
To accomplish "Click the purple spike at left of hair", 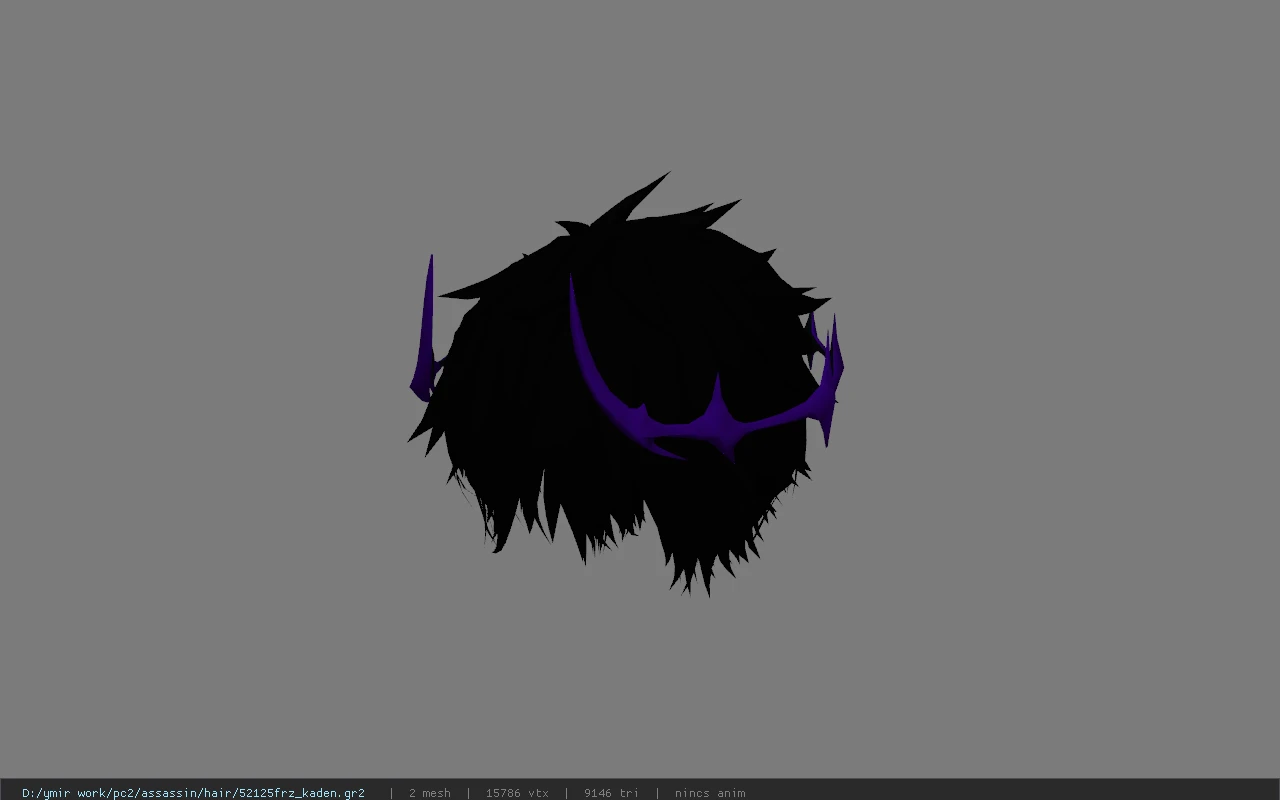I will (x=426, y=330).
